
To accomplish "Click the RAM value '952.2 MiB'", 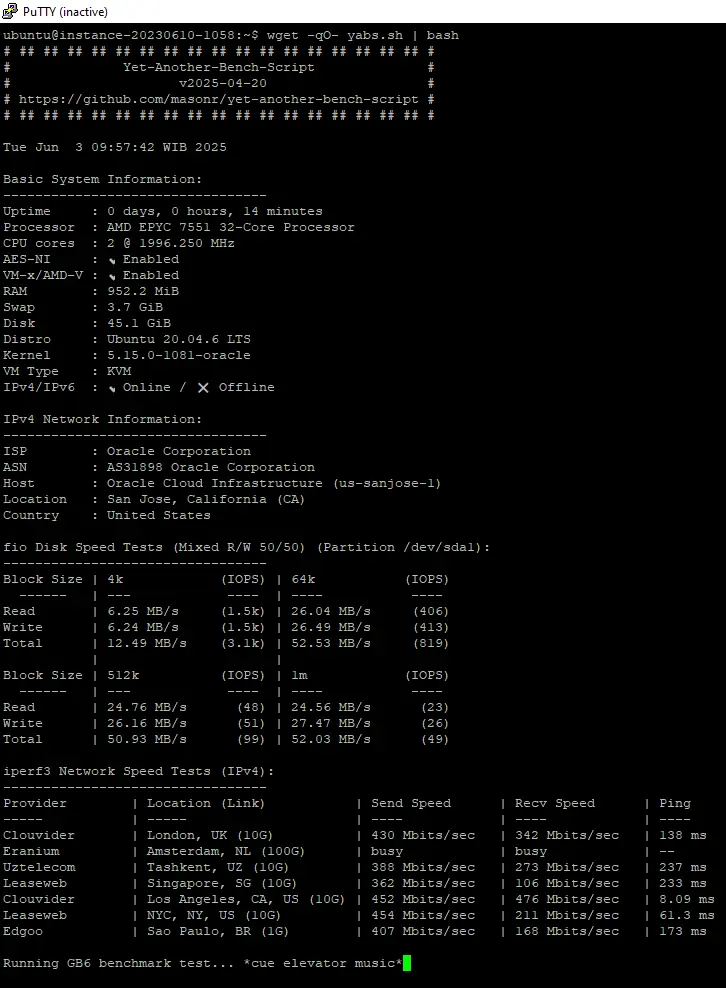I will click(x=143, y=291).
